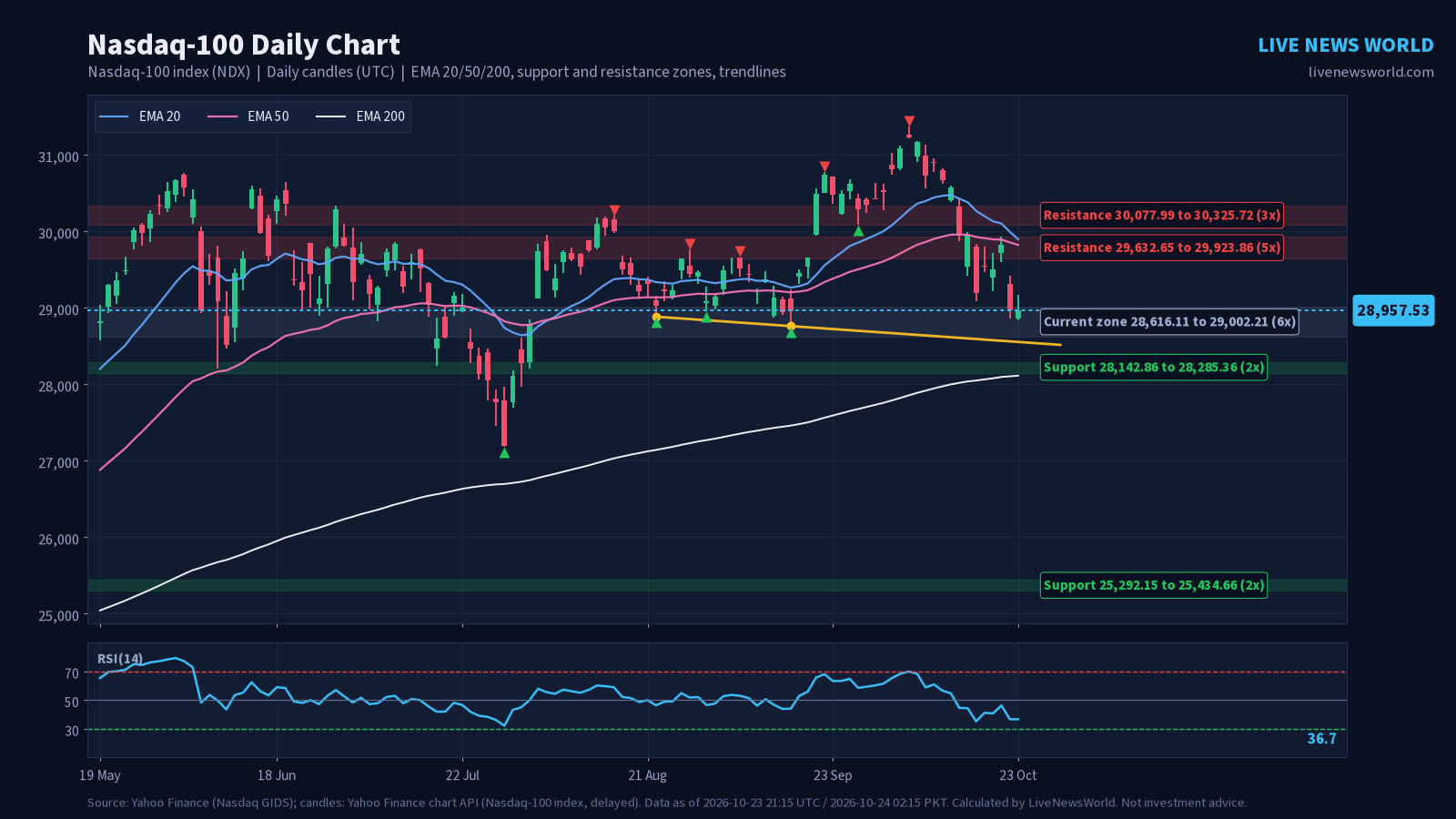The image size is (1456, 819).
Task: Click the blue EMA 20 legend line swatch
Action: [x=114, y=116]
